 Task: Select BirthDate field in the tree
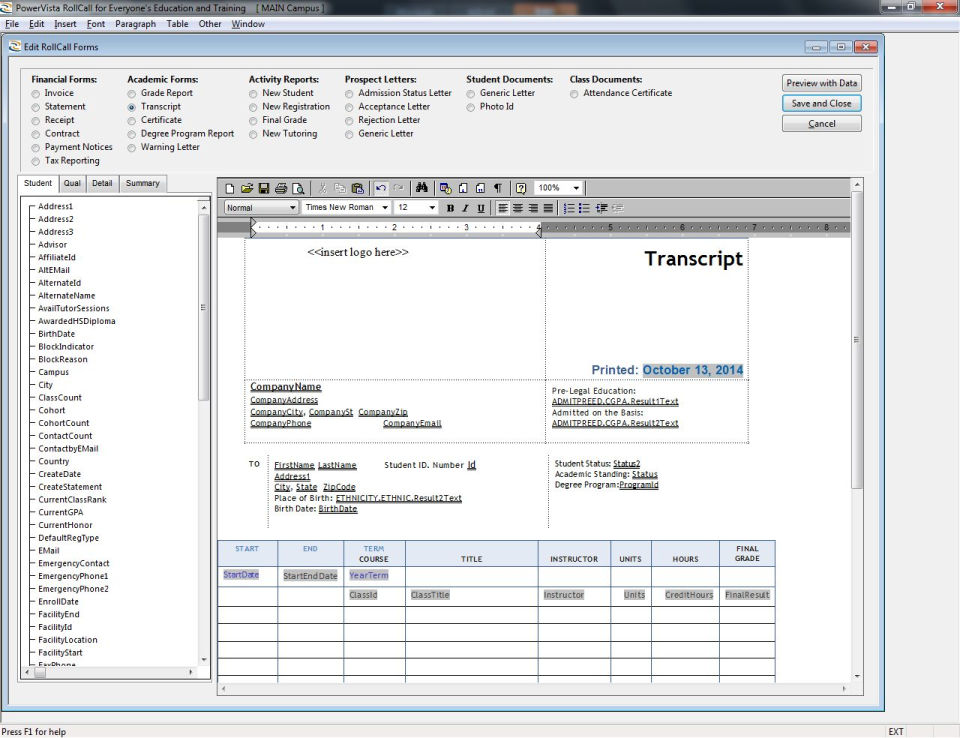(x=56, y=334)
